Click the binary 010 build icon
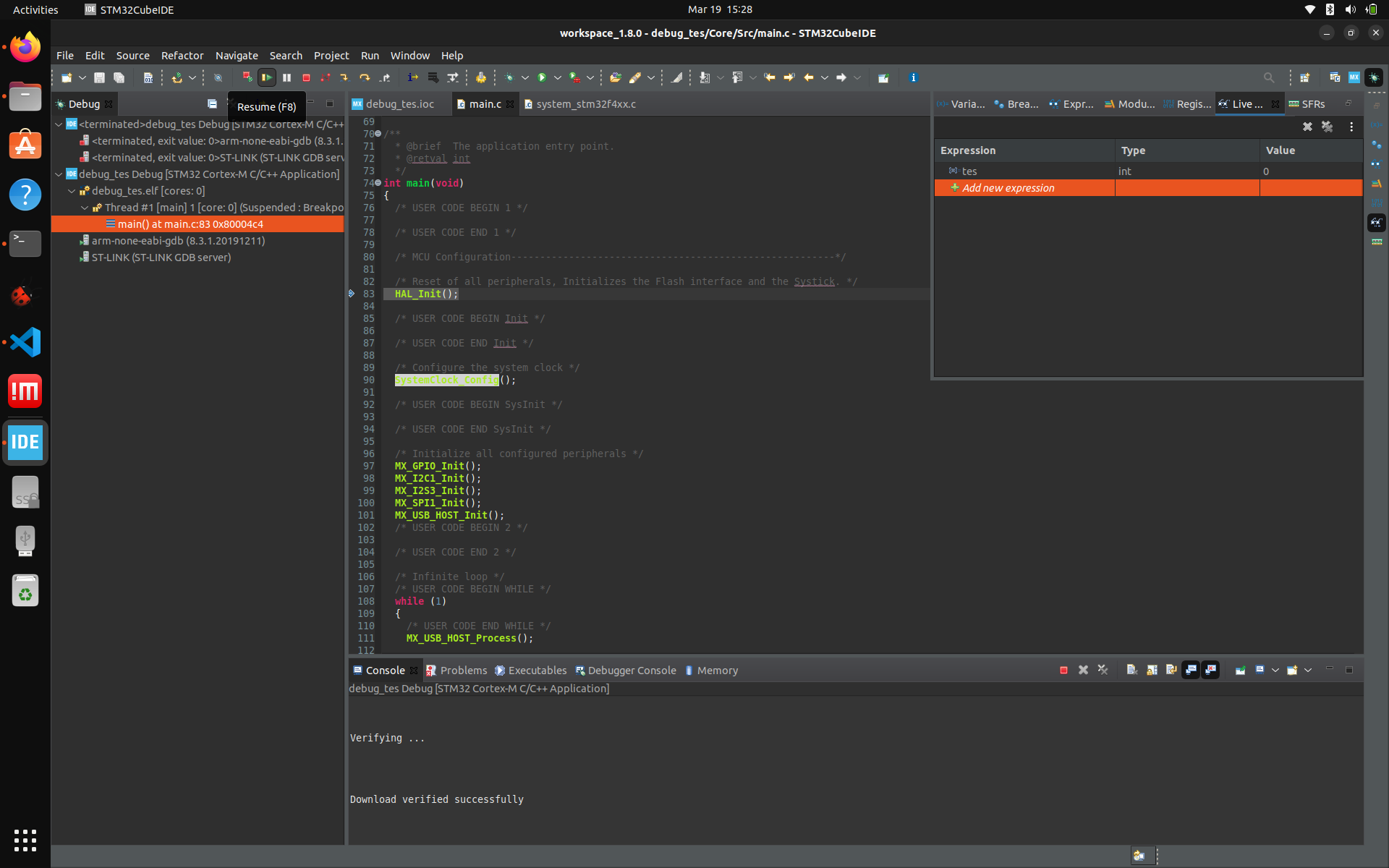Image resolution: width=1389 pixels, height=868 pixels. [148, 77]
